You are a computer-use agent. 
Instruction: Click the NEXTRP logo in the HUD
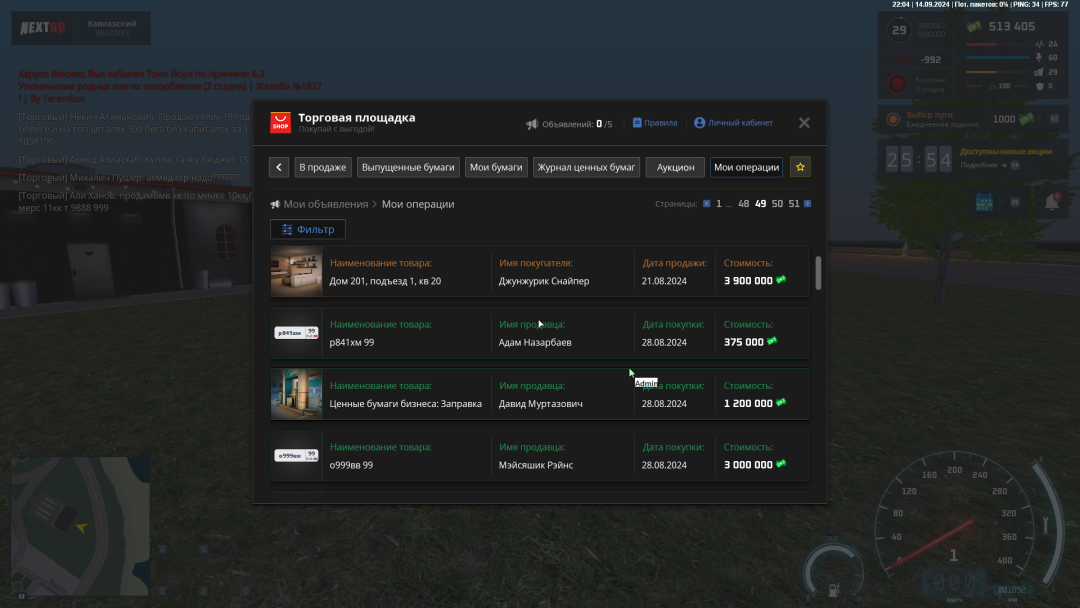(x=43, y=28)
